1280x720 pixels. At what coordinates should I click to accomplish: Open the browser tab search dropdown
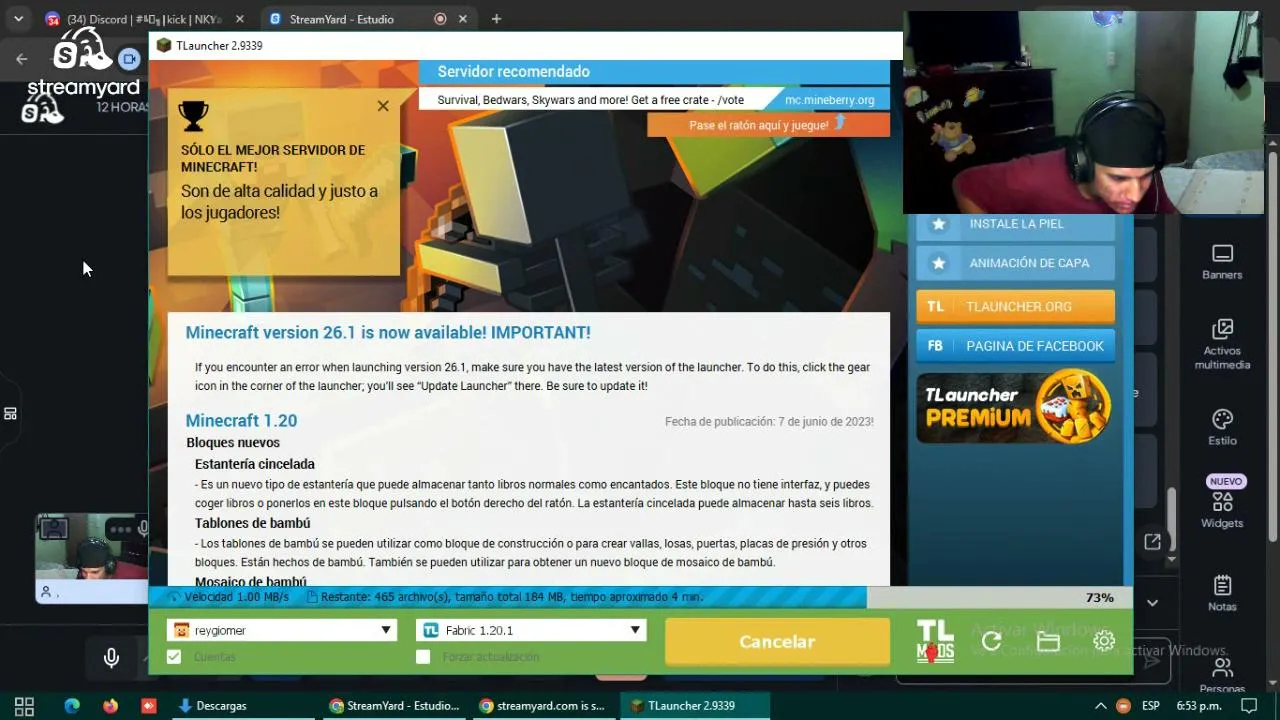pos(18,19)
